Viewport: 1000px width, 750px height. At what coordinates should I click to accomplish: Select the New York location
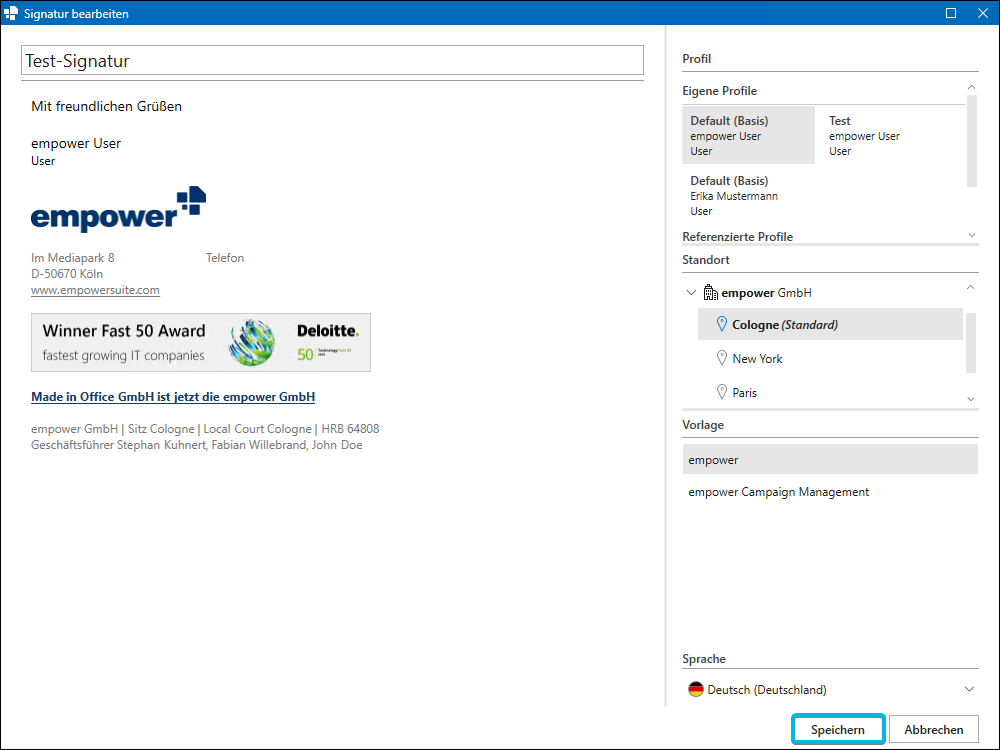[x=830, y=358]
